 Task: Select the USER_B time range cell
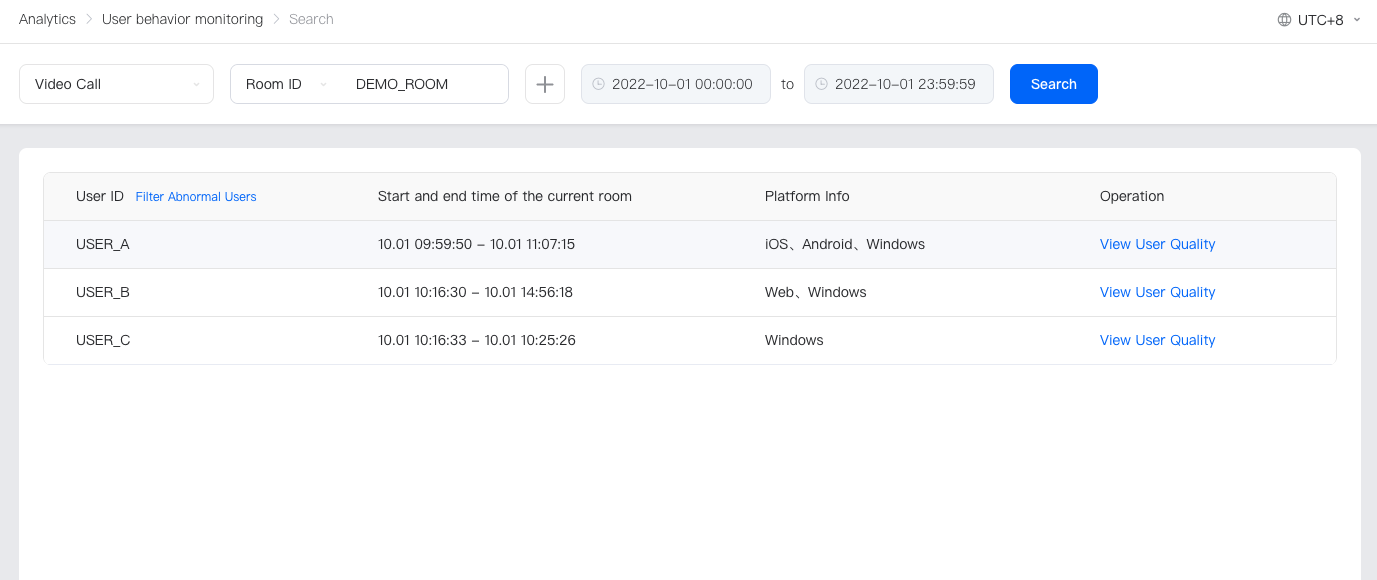point(475,292)
